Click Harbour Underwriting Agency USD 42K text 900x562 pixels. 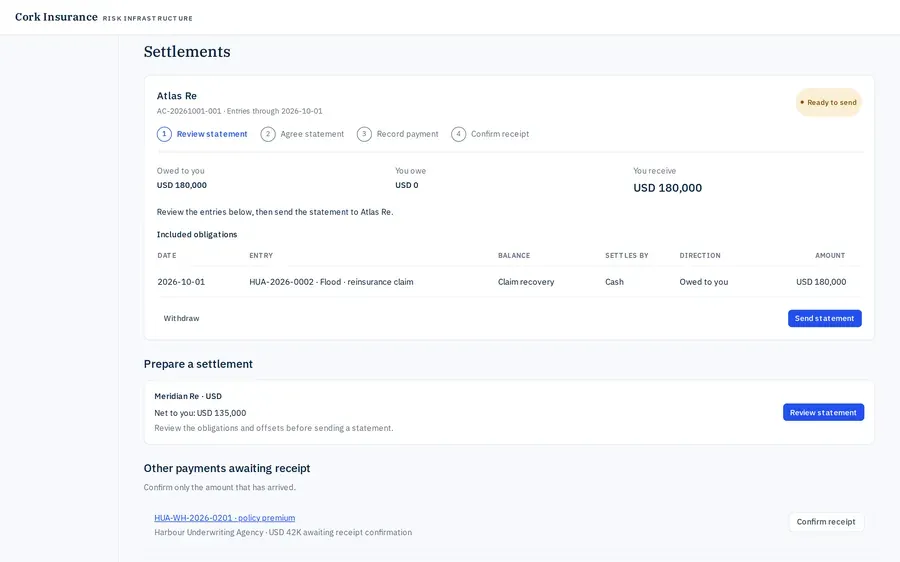(283, 532)
